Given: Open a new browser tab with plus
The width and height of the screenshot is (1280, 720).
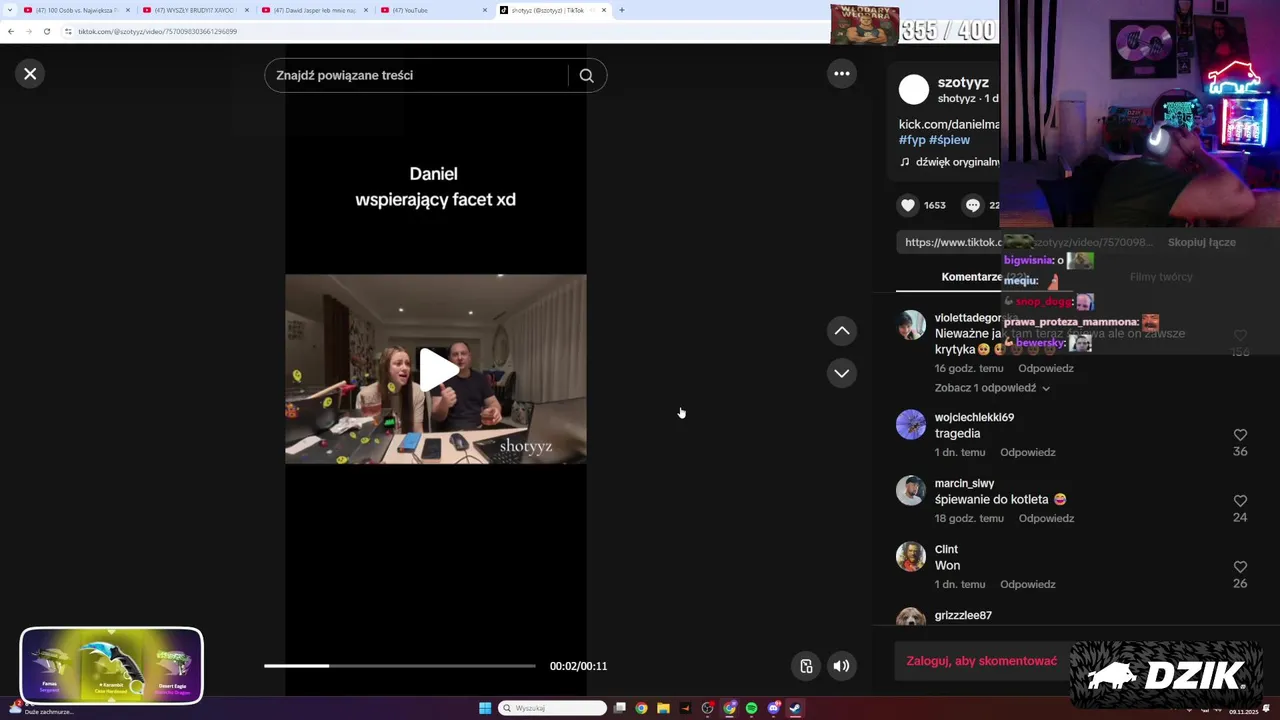Looking at the screenshot, I should click(621, 10).
